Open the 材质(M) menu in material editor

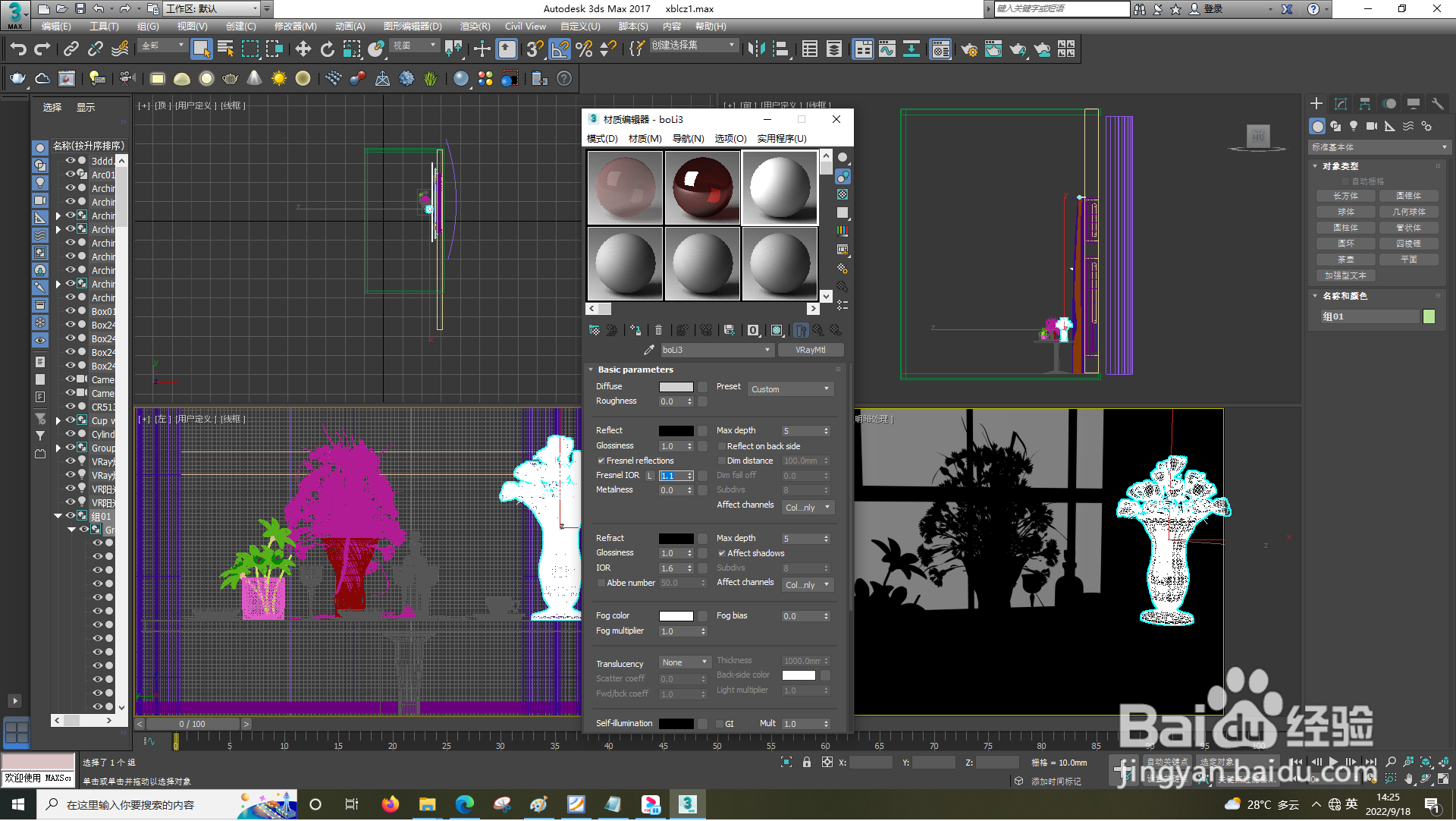645,138
